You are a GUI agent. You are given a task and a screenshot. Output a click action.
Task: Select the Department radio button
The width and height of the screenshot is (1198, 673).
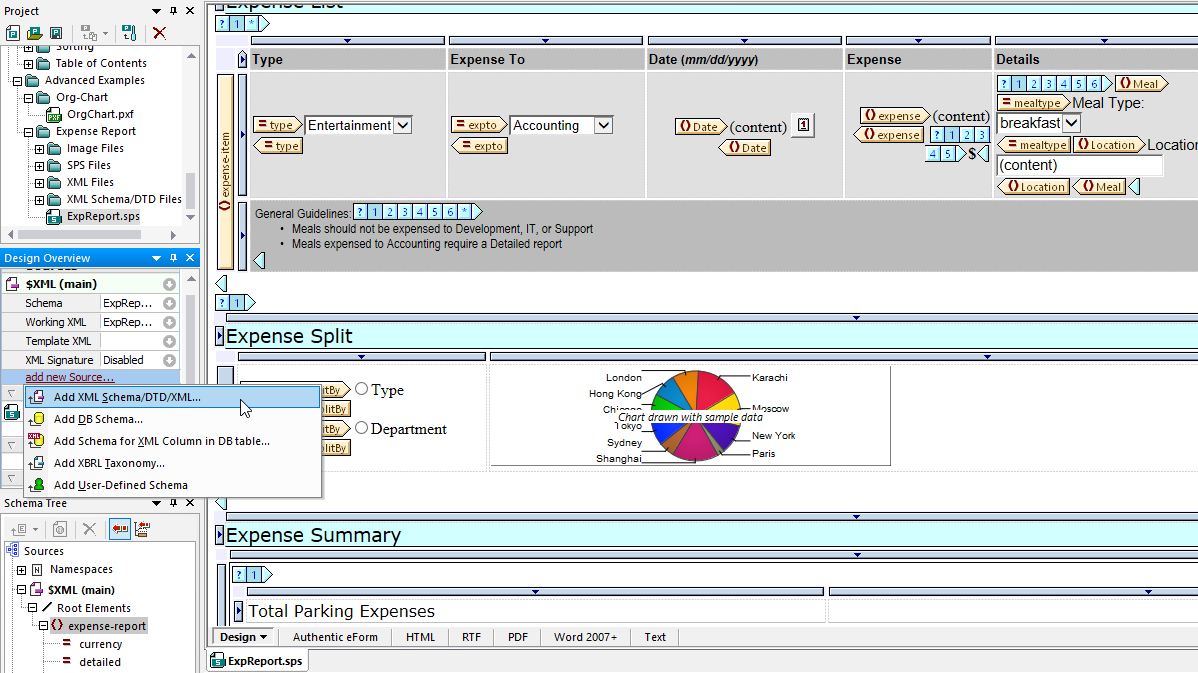pos(362,428)
